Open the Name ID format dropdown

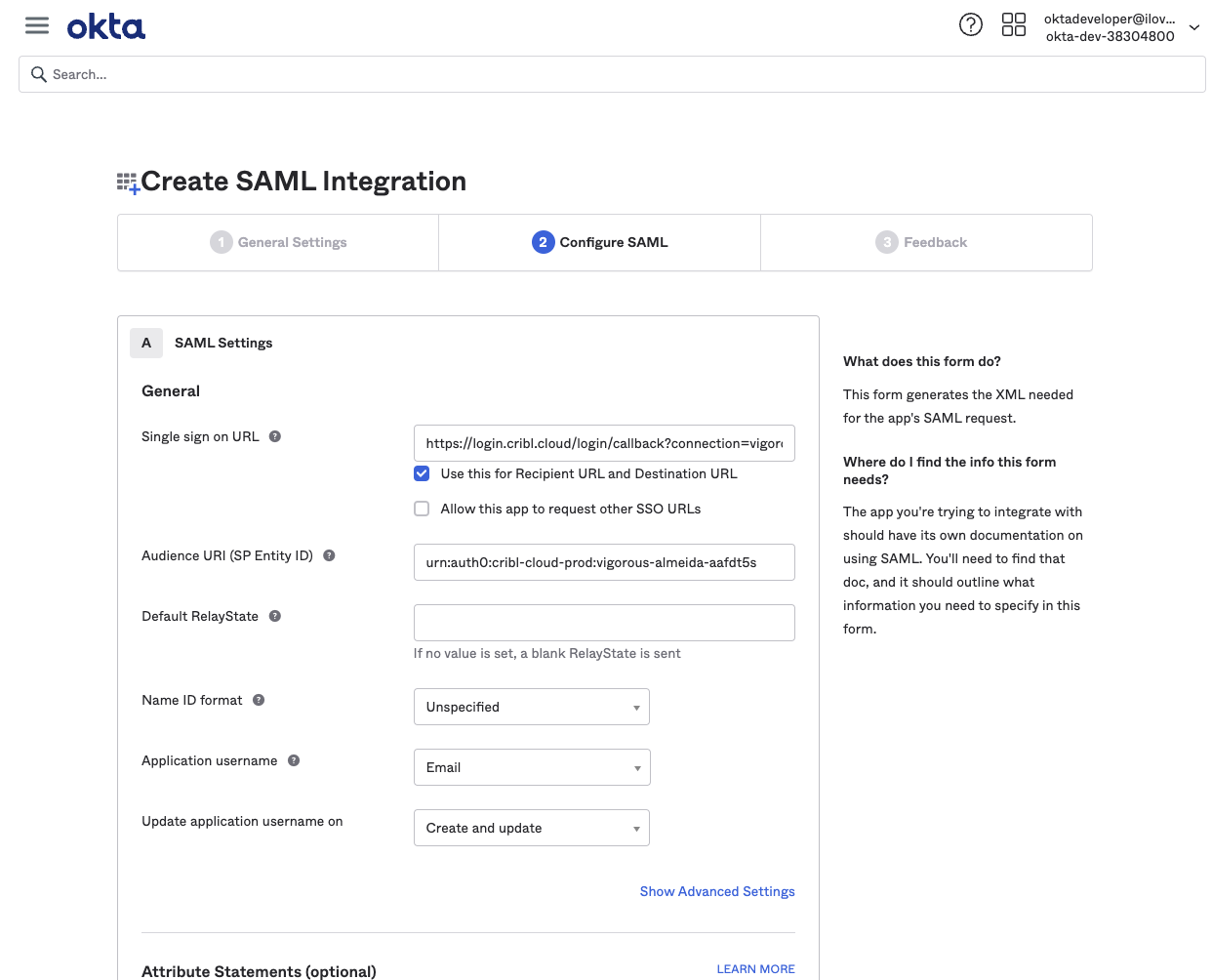(531, 706)
